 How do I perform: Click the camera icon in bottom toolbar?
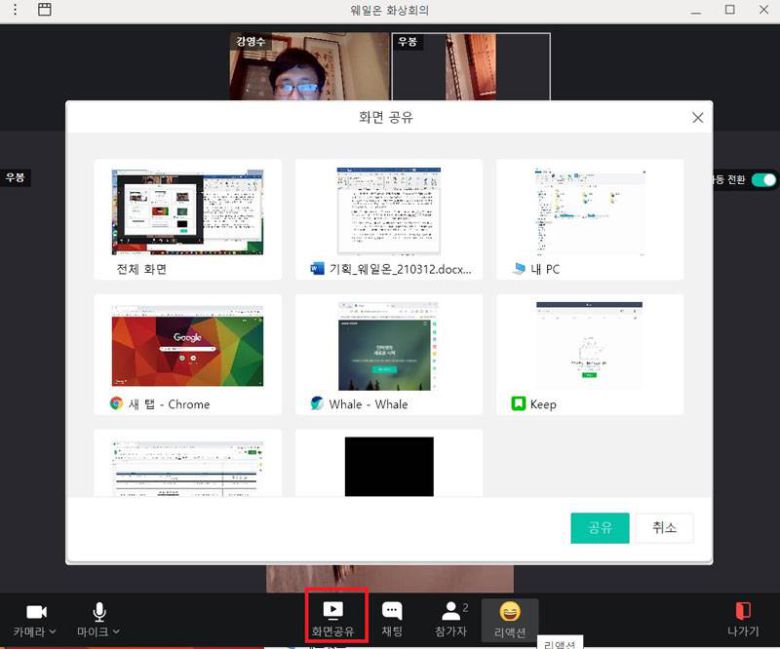point(36,611)
